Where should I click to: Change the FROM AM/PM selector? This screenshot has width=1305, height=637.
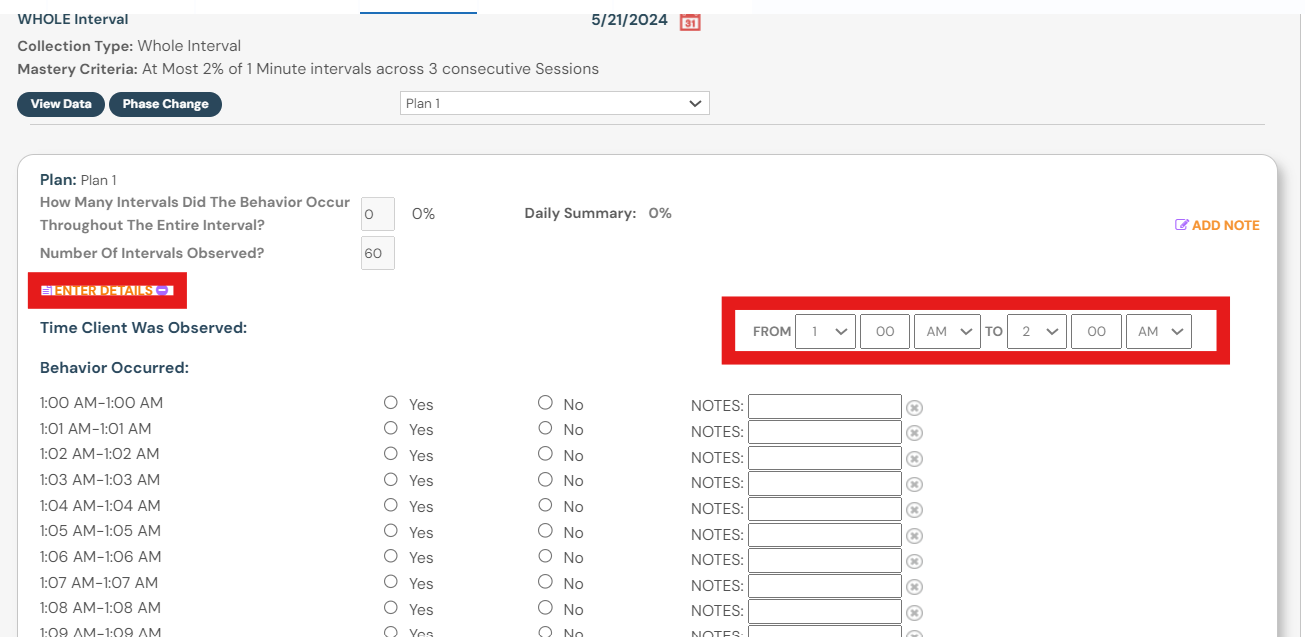click(x=946, y=332)
